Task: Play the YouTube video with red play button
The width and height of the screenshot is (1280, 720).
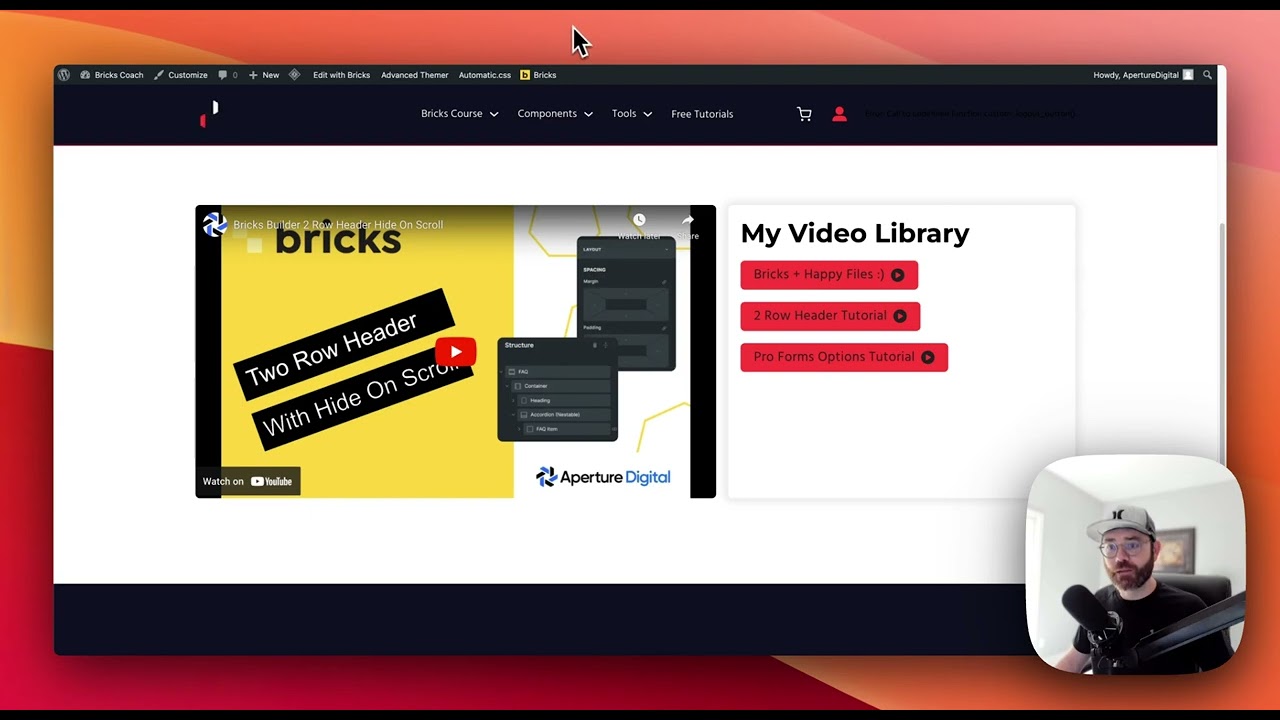Action: (x=456, y=352)
